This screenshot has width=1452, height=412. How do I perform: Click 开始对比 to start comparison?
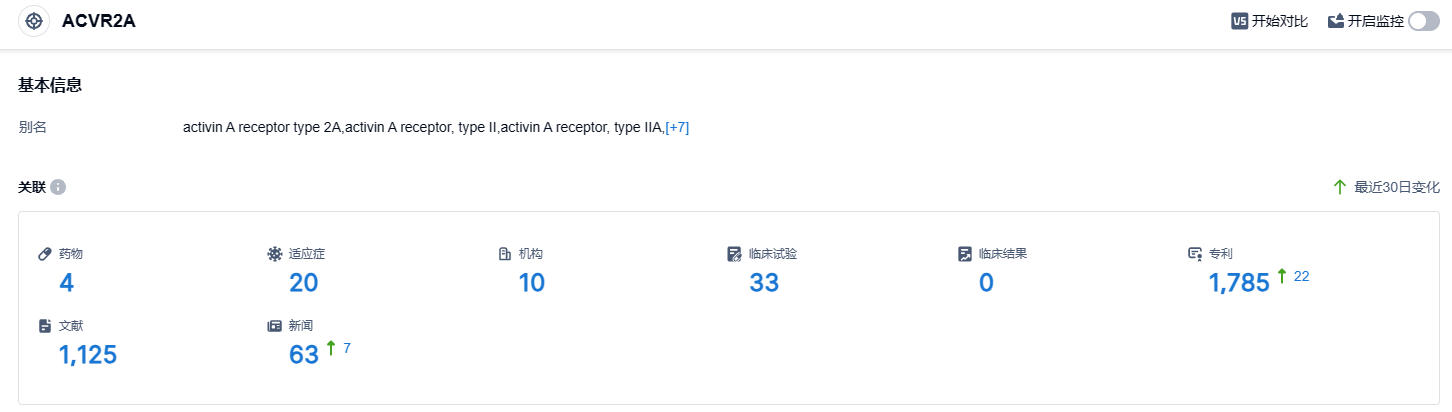1279,21
